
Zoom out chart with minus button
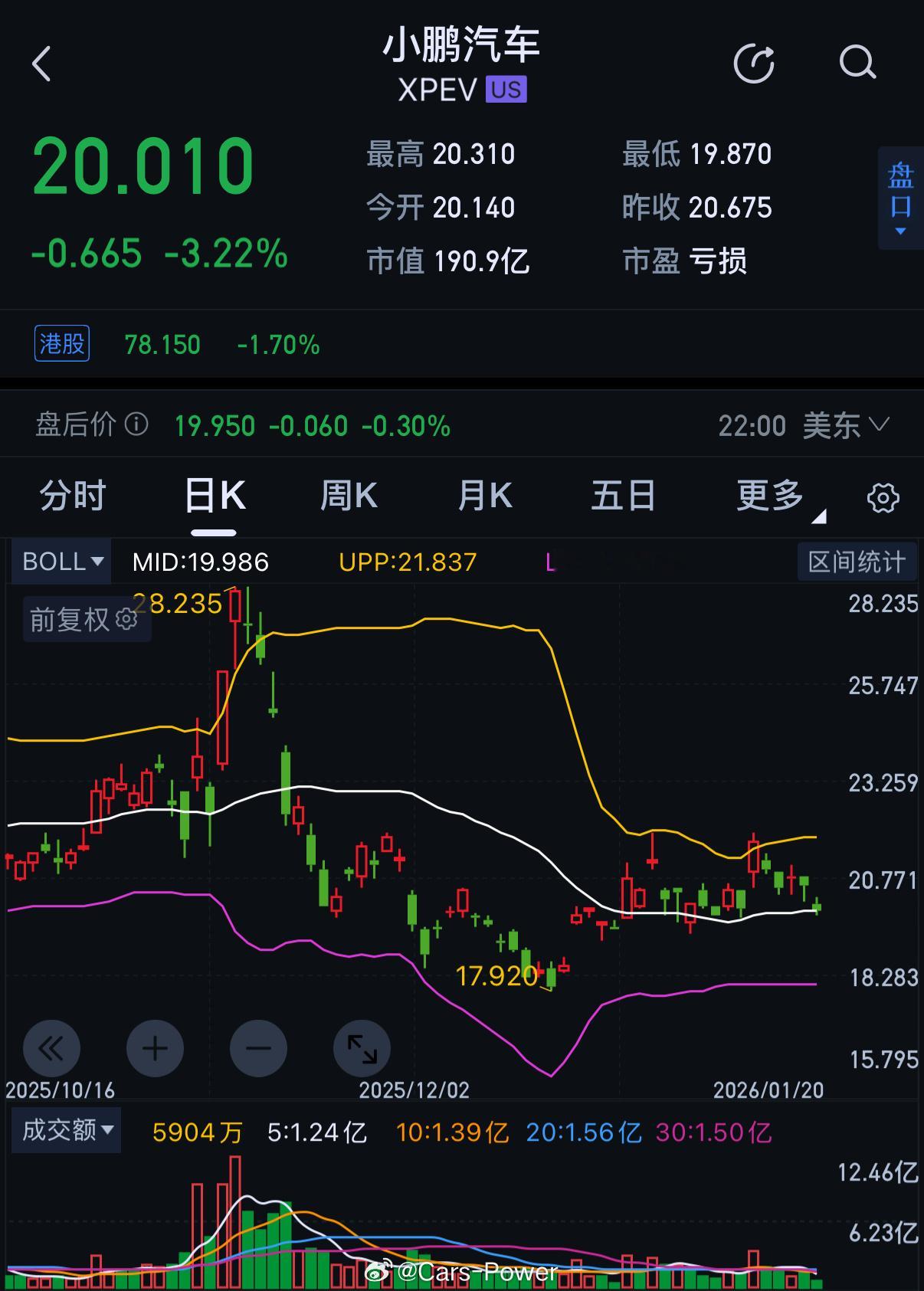(258, 1048)
